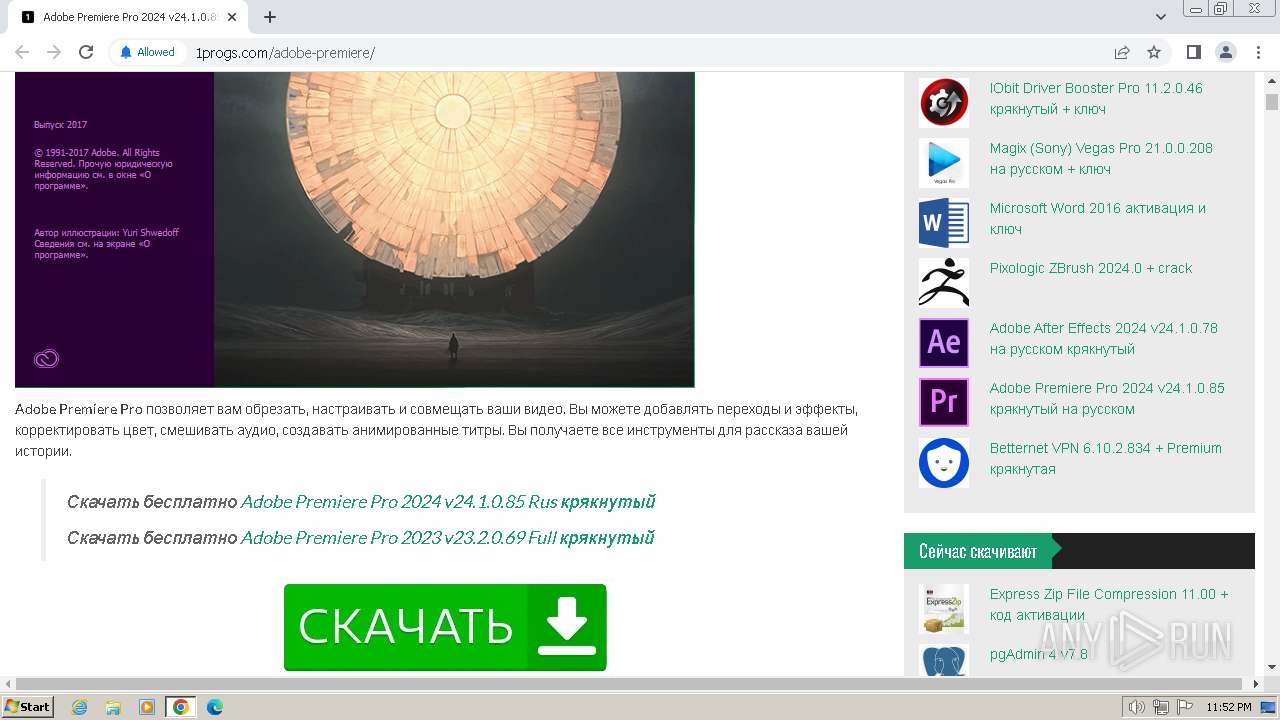The image size is (1280, 720).
Task: Open the notifications Allowed bell indicator
Action: (148, 52)
